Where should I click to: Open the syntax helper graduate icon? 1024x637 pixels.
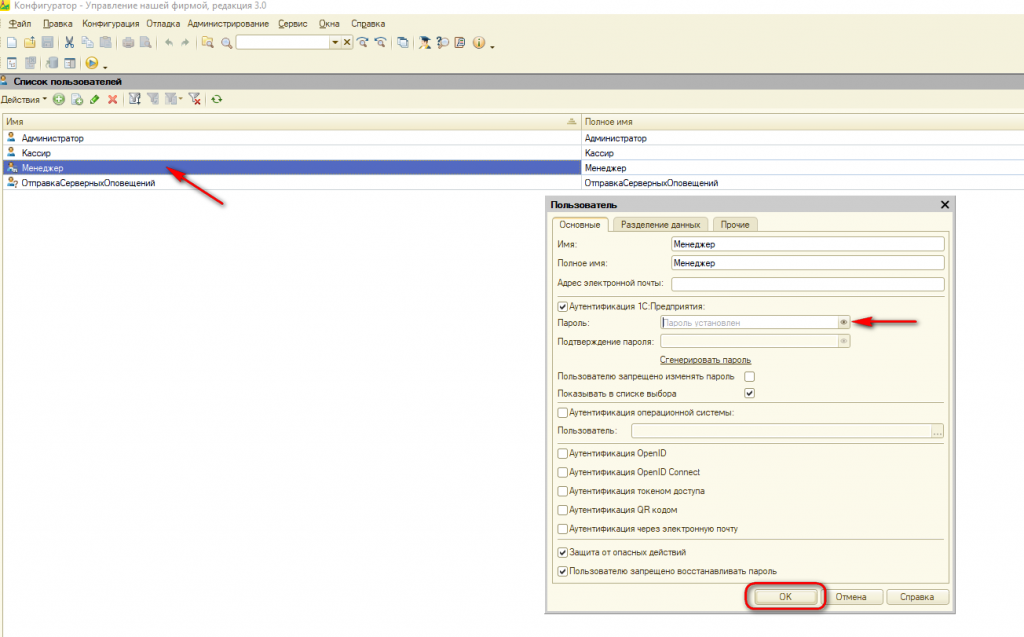coord(424,42)
